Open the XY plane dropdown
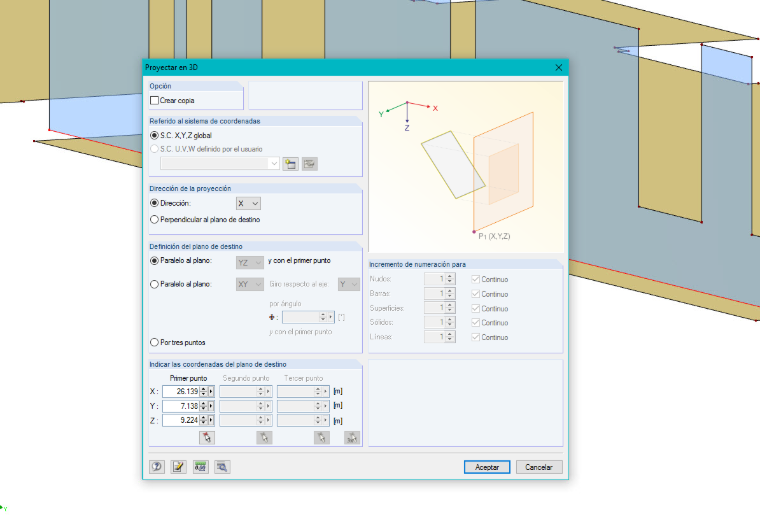Viewport: 760px width, 531px height. click(250, 284)
